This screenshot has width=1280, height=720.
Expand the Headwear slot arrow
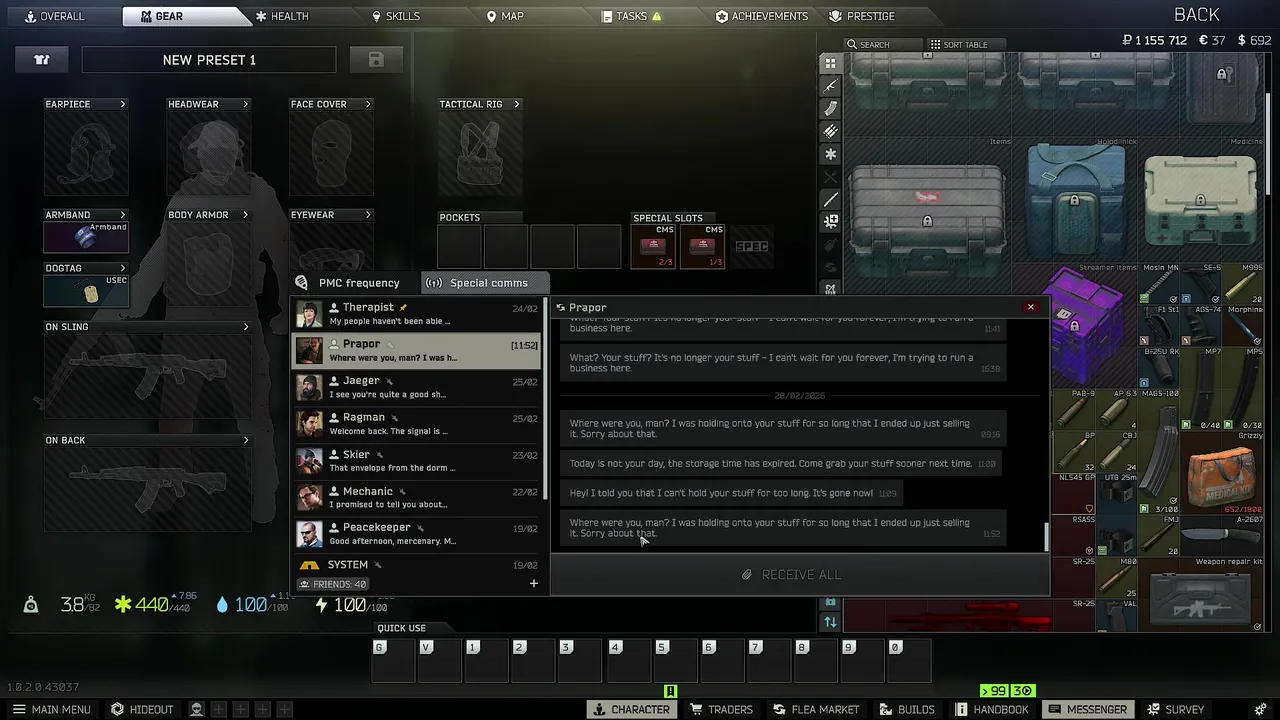pos(245,104)
